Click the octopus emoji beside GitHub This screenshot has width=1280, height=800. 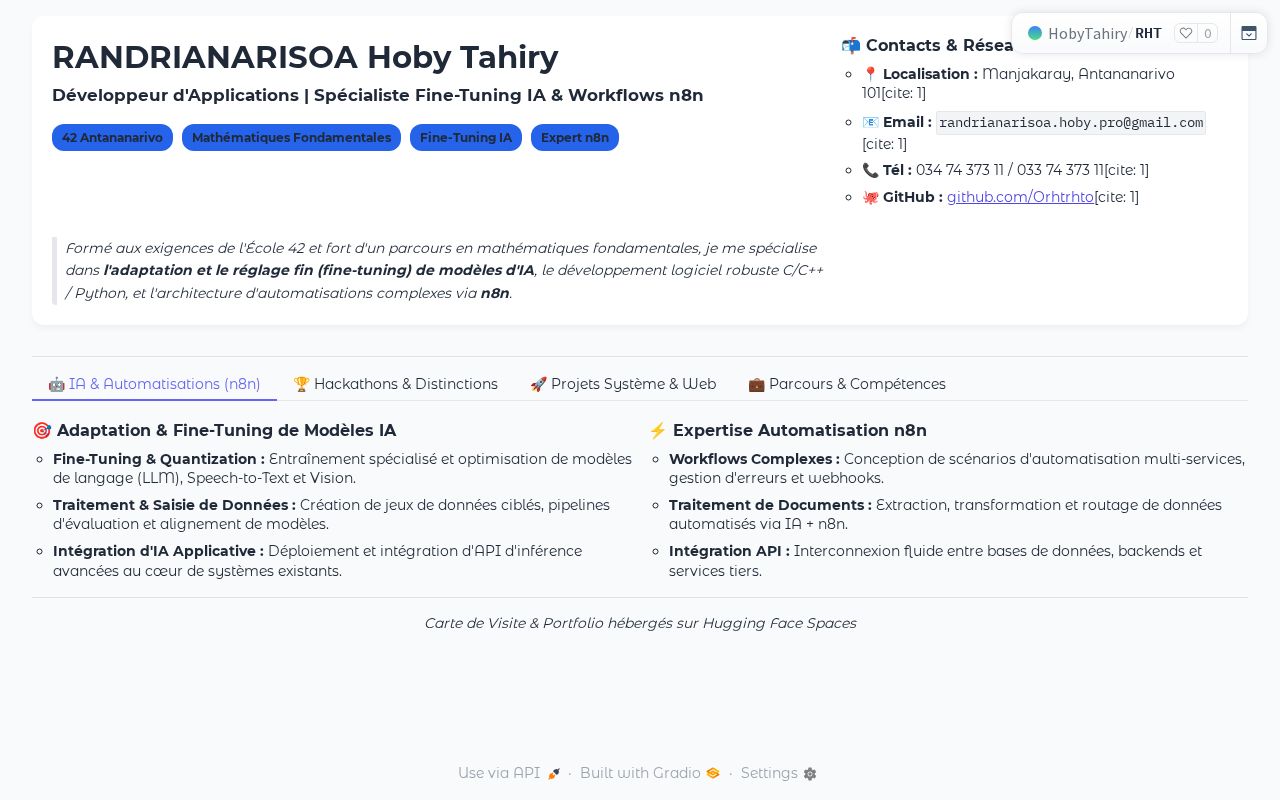870,197
